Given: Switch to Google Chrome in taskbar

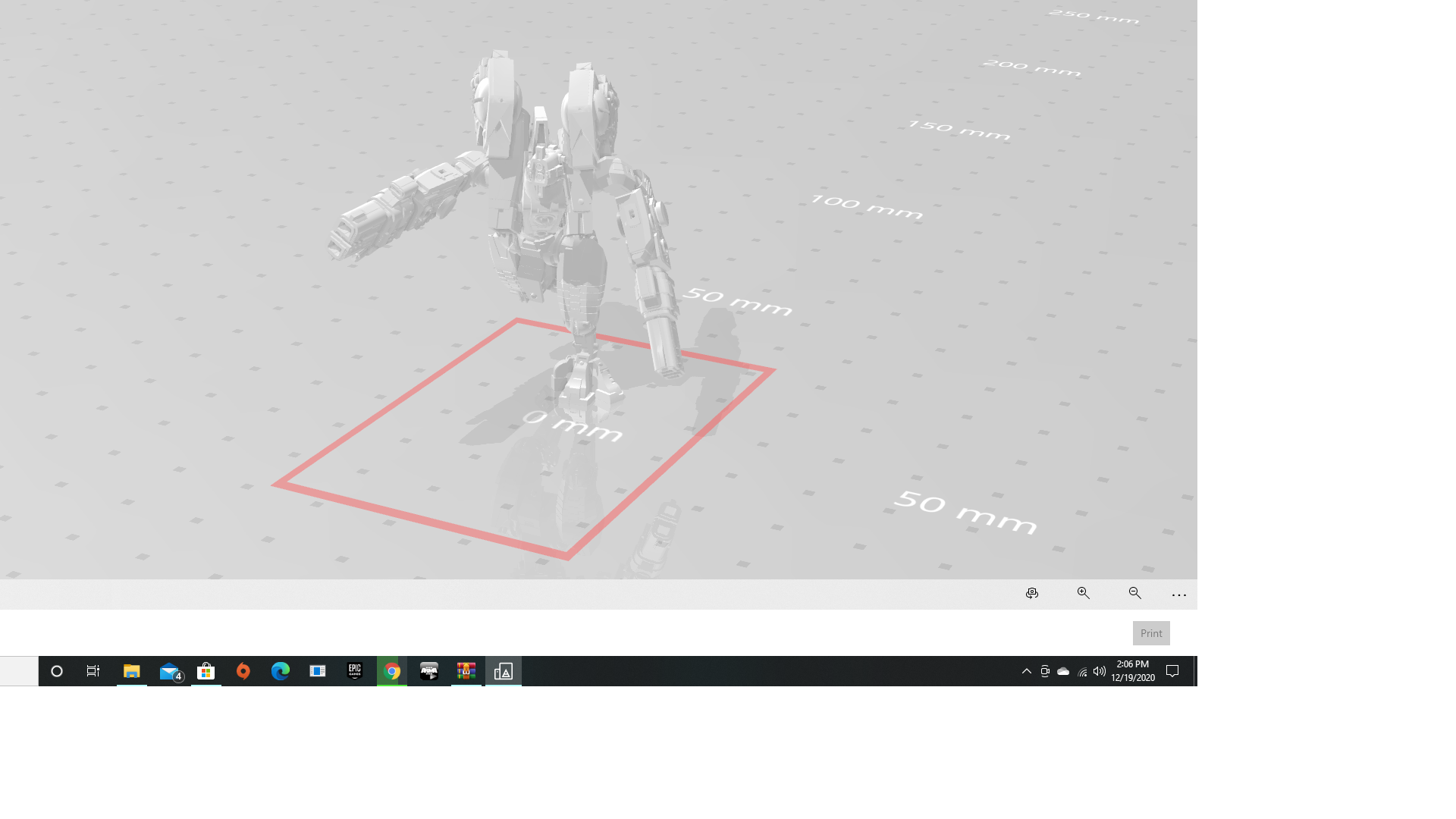Looking at the screenshot, I should 392,671.
